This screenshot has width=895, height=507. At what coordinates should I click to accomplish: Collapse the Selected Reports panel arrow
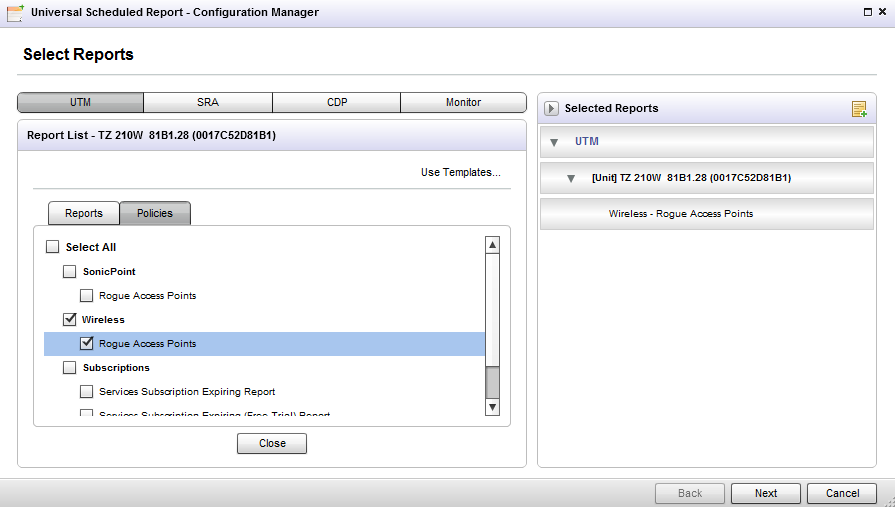[551, 108]
